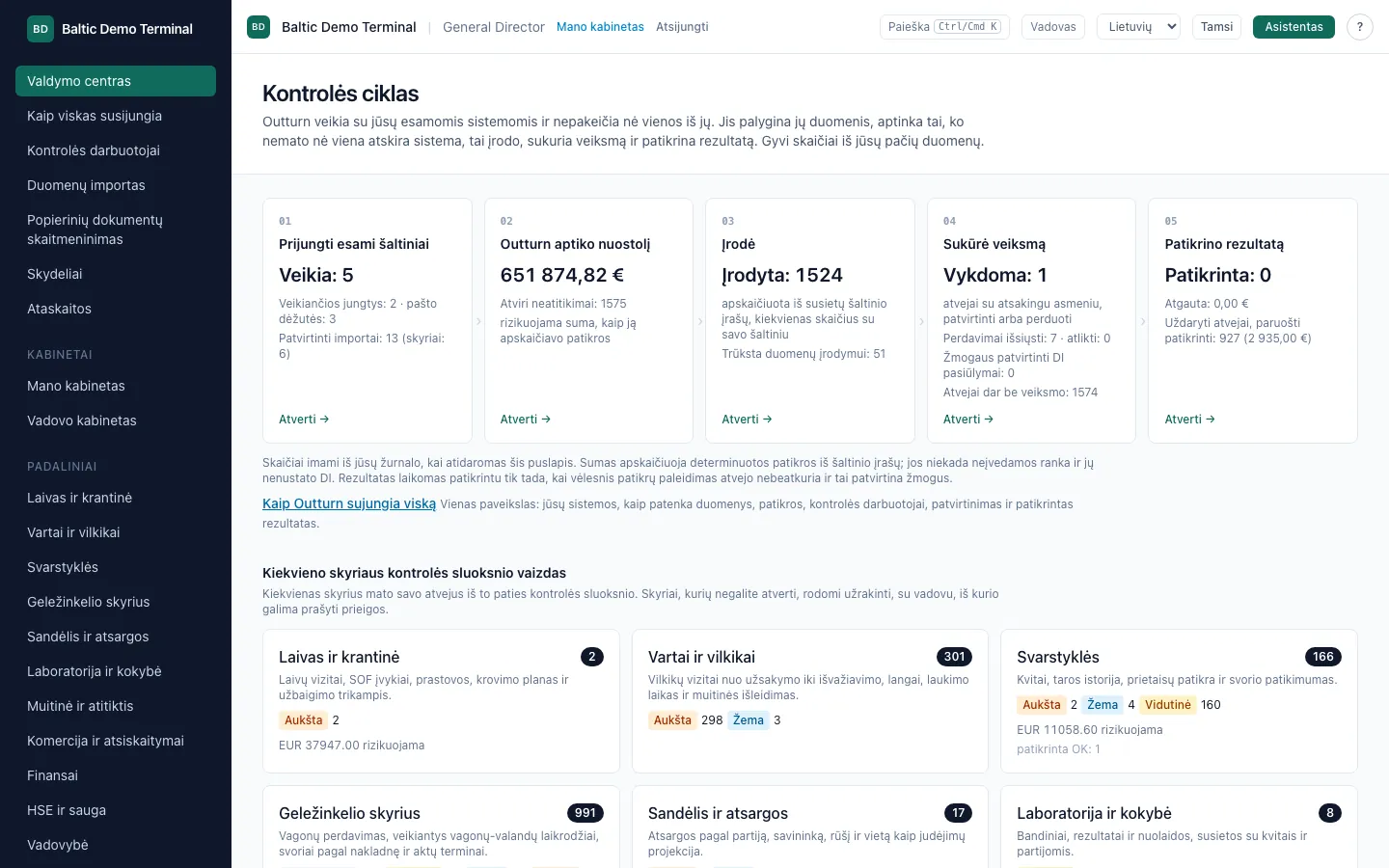Click the Aukšta tag in Laivas ir krantinė
Image resolution: width=1389 pixels, height=868 pixels.
pos(303,720)
